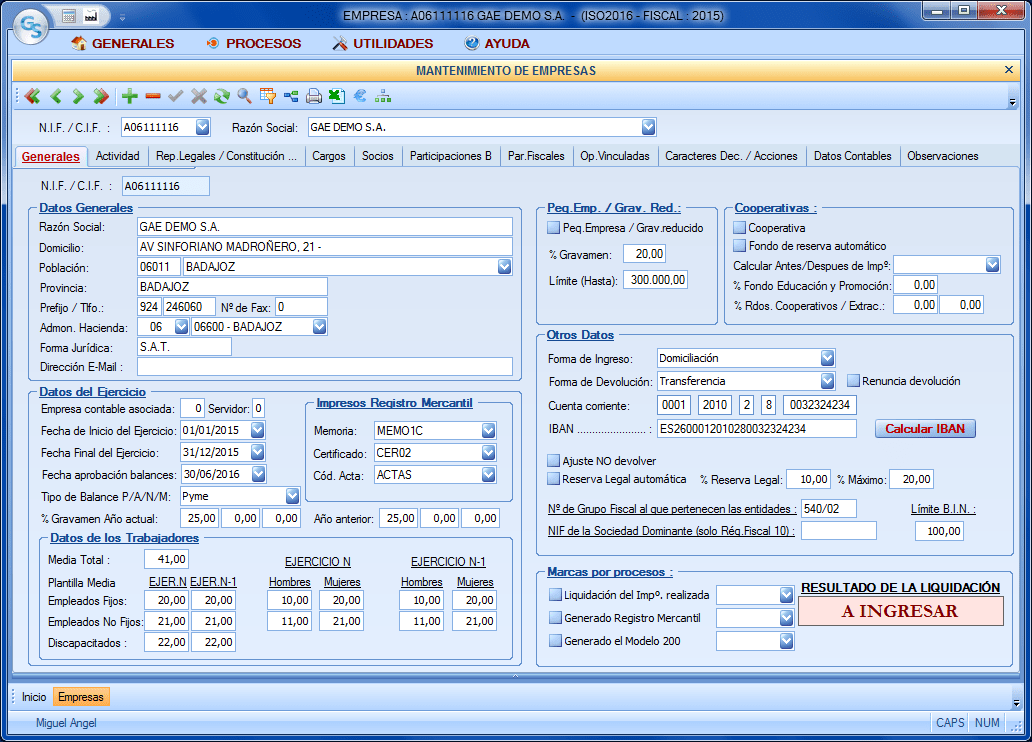
Task: Open the Par.Fiscales tab
Action: click(x=536, y=156)
